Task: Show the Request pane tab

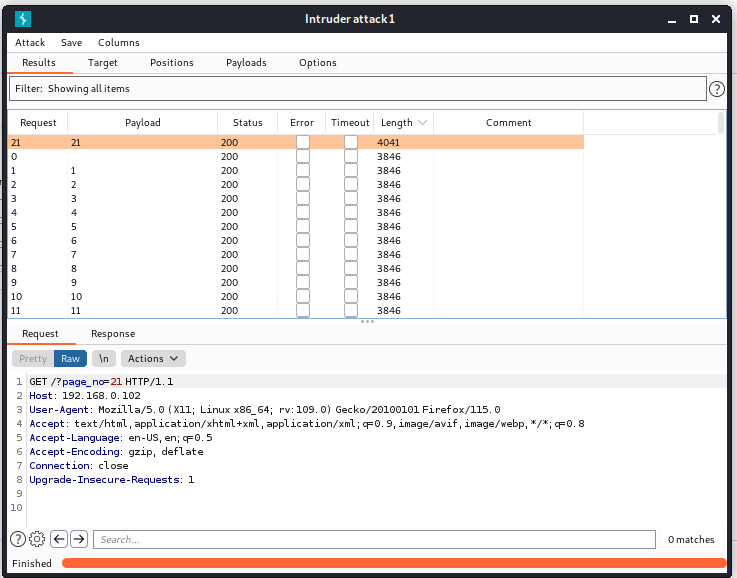Action: pos(40,334)
